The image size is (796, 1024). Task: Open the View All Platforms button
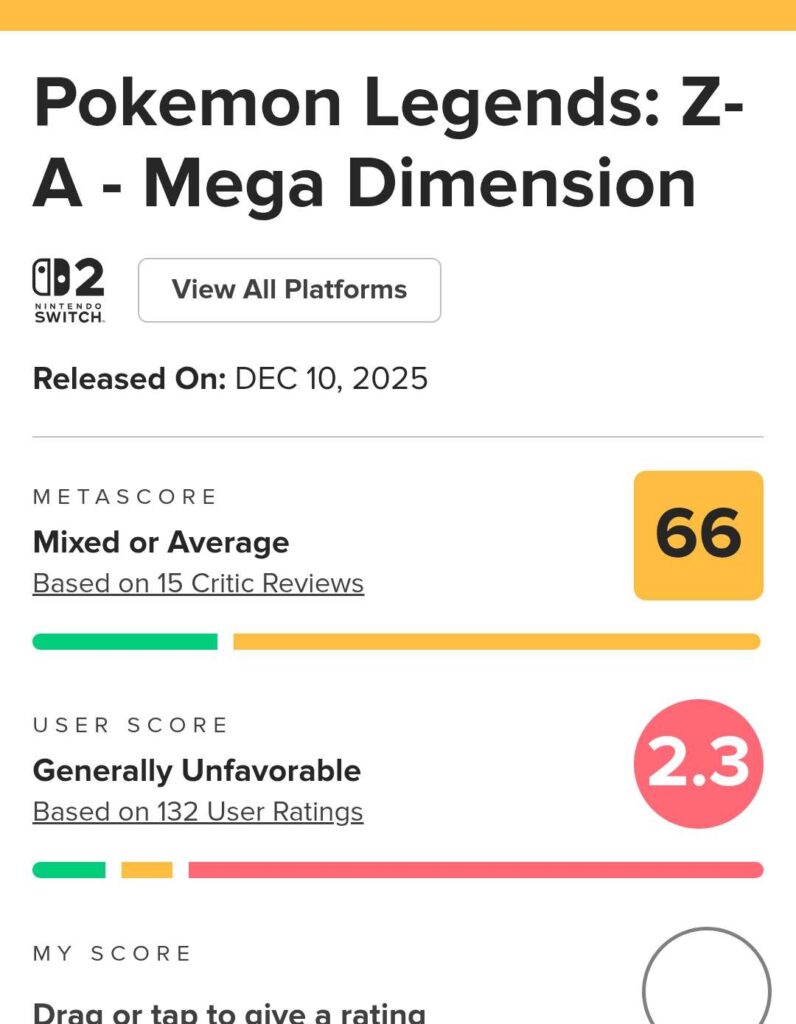289,290
